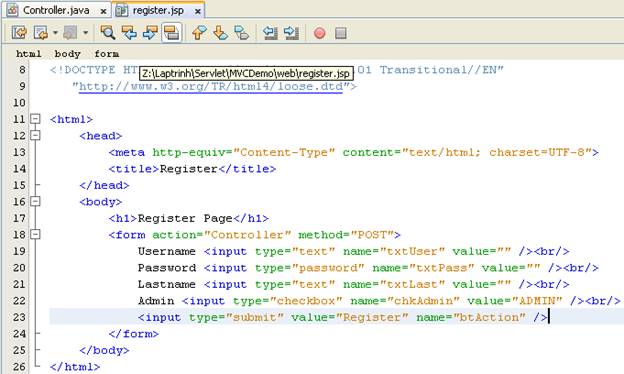This screenshot has height=374, width=624.
Task: Go to Previous Bookmark icon
Action: coord(199,33)
